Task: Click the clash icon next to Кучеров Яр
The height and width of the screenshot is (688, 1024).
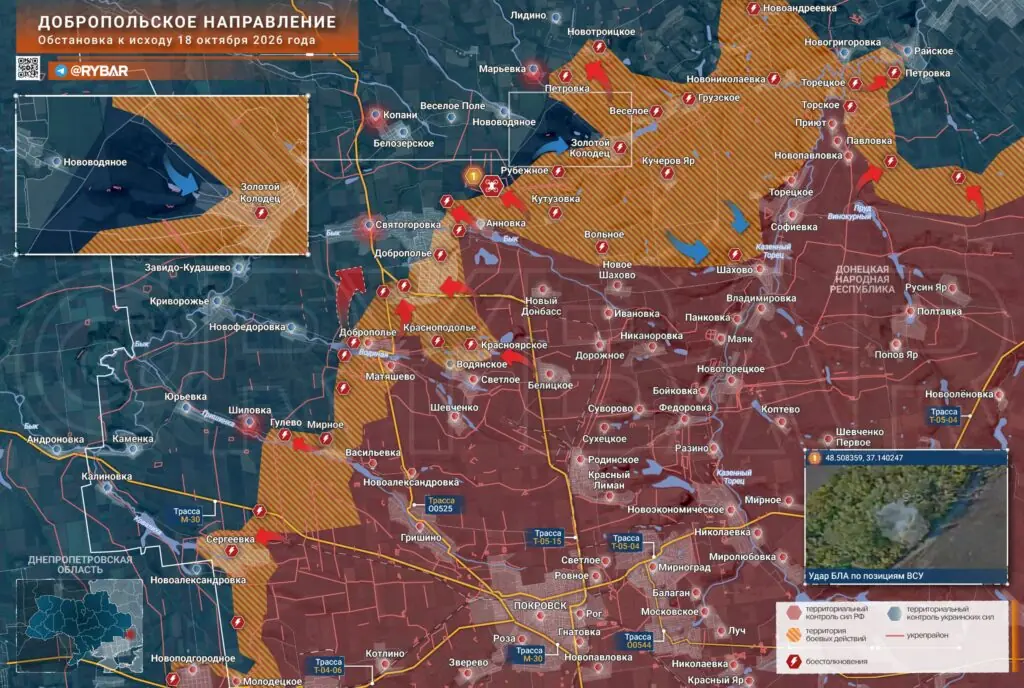Action: click(x=667, y=173)
